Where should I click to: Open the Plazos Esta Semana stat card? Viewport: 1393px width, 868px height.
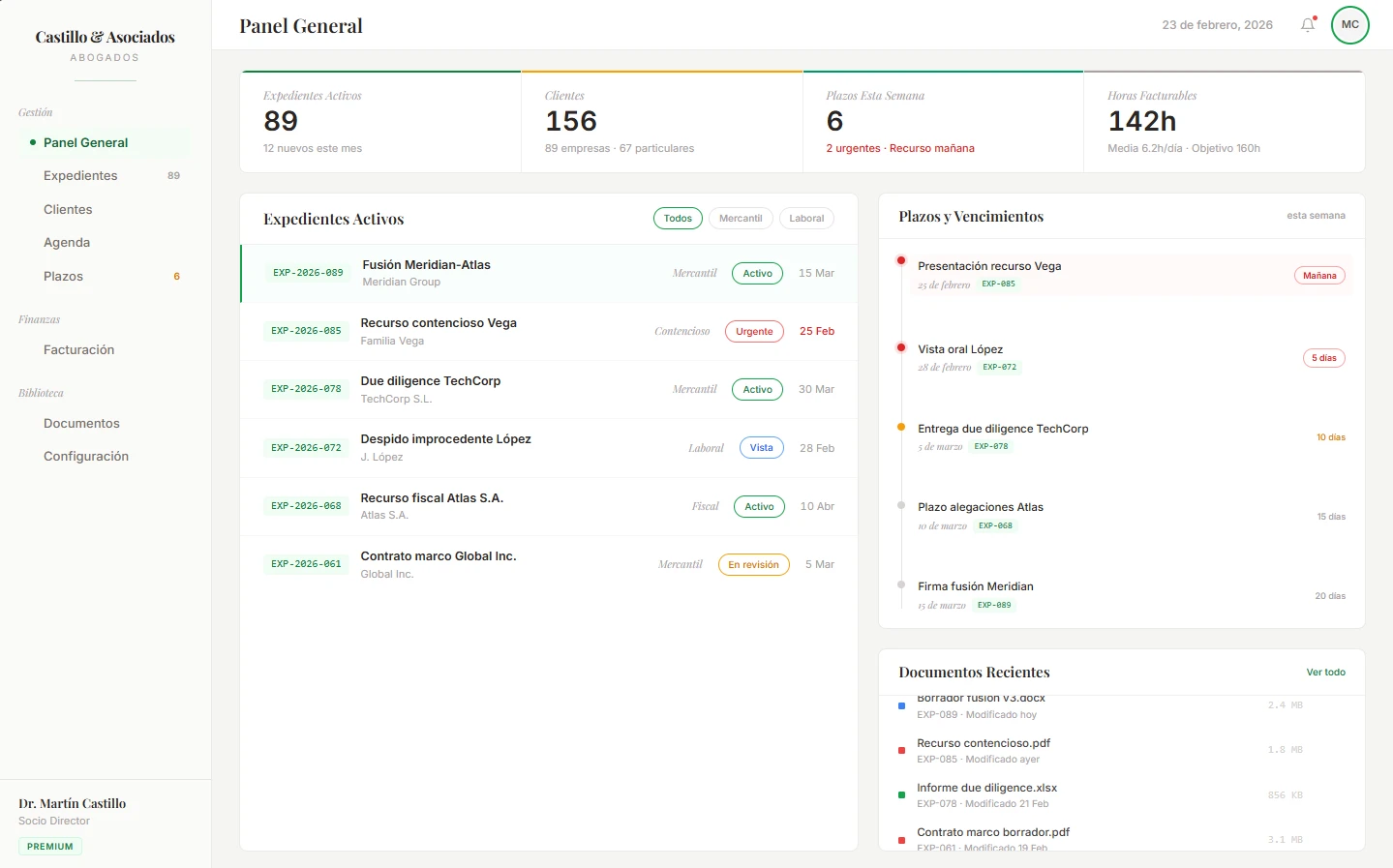[x=943, y=122]
